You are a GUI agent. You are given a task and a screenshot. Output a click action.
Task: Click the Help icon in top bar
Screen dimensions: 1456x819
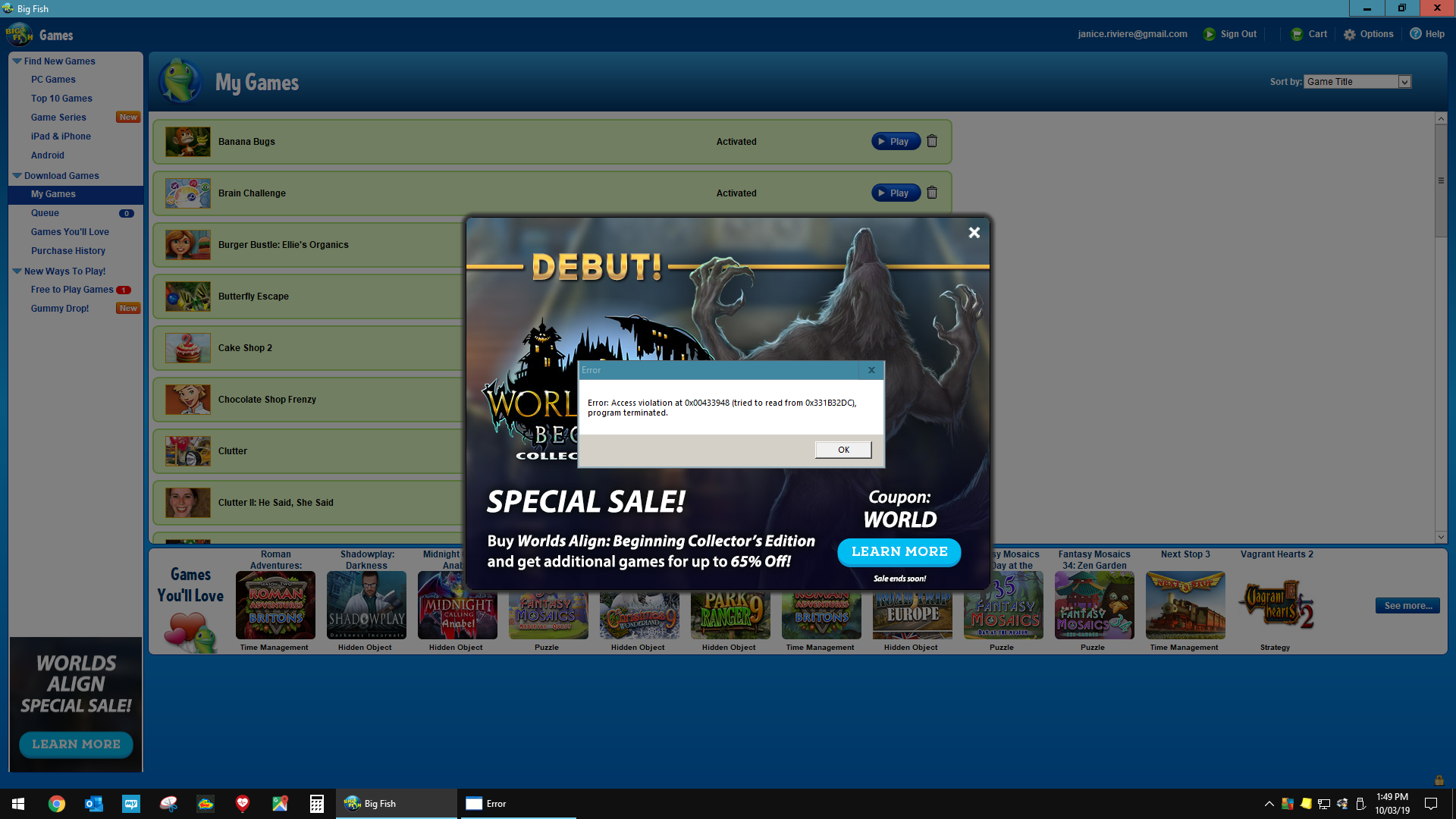(x=1416, y=35)
